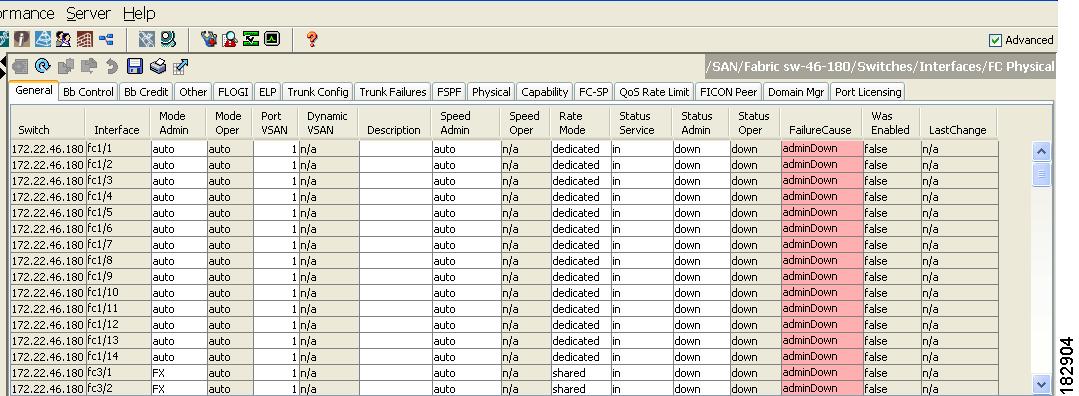This screenshot has width=1079, height=396.
Task: Switch to the Trunk Failures tab
Action: coord(393,92)
